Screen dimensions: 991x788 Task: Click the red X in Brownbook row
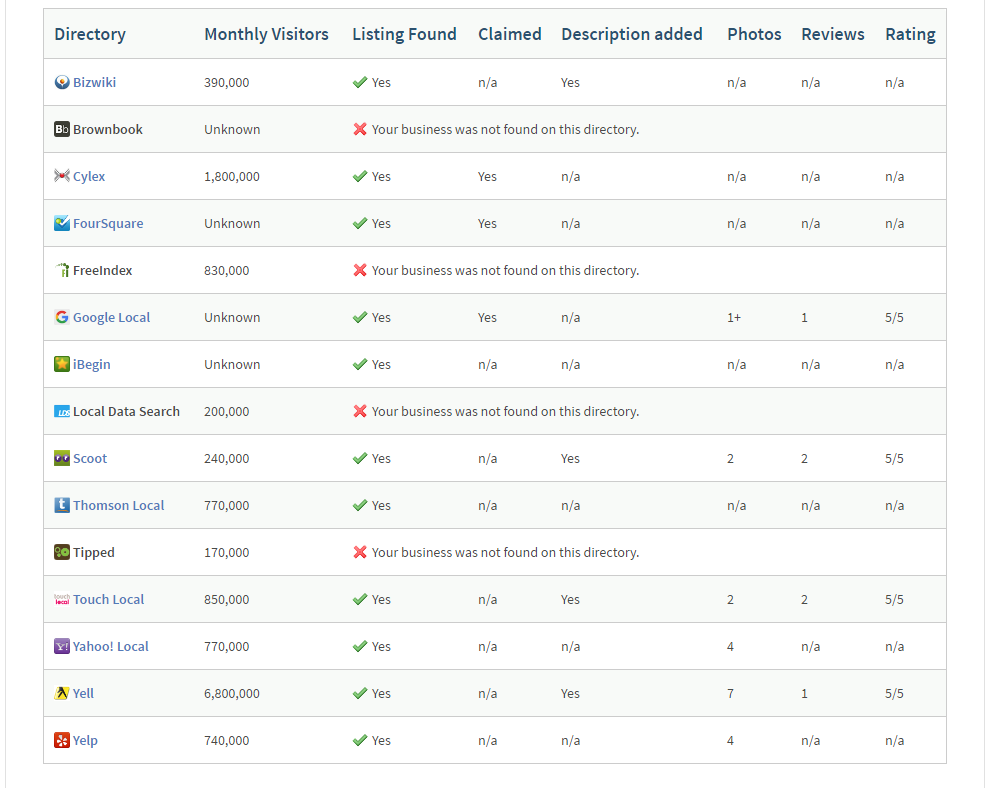pos(360,129)
